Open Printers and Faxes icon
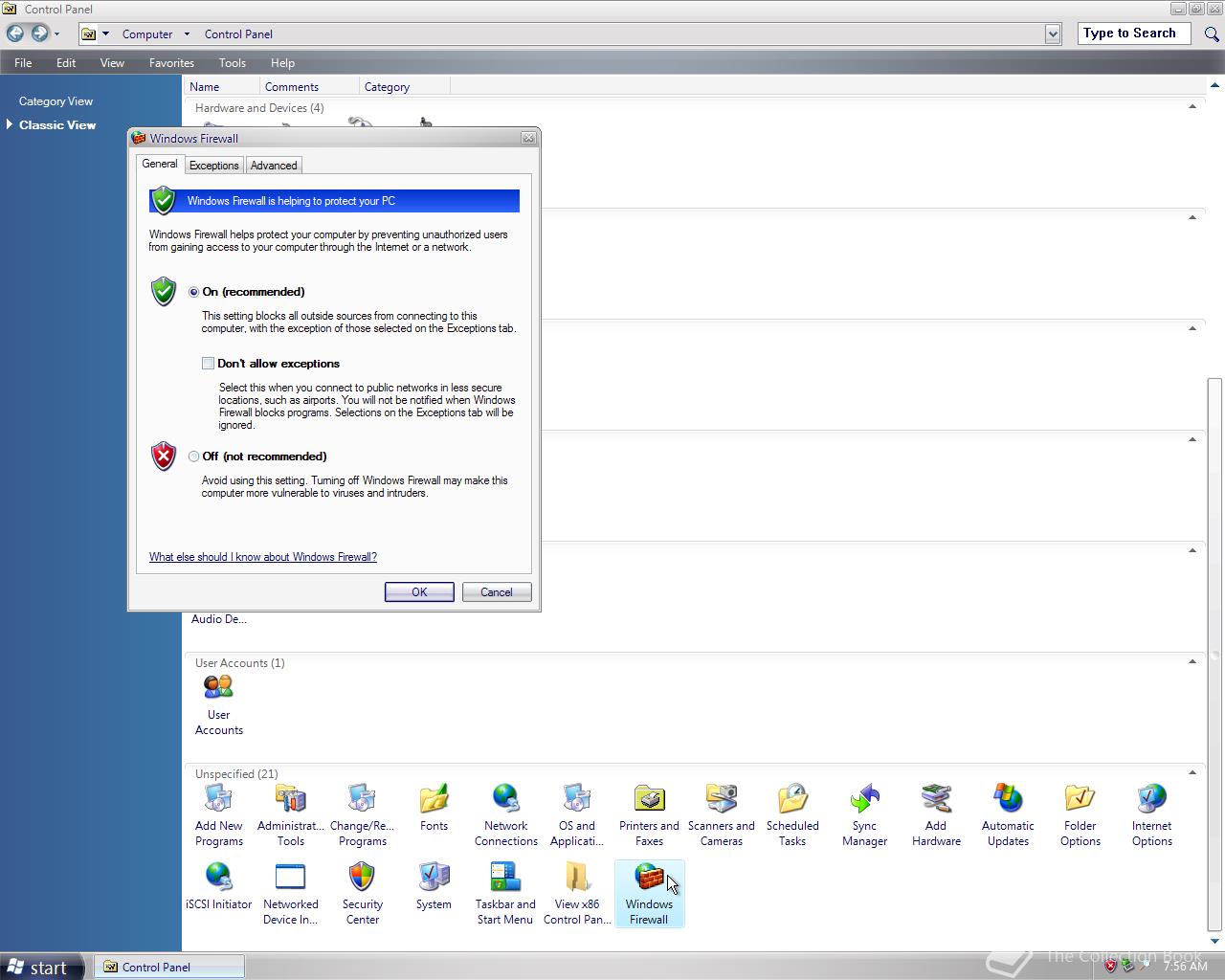Image resolution: width=1225 pixels, height=980 pixels. click(649, 815)
